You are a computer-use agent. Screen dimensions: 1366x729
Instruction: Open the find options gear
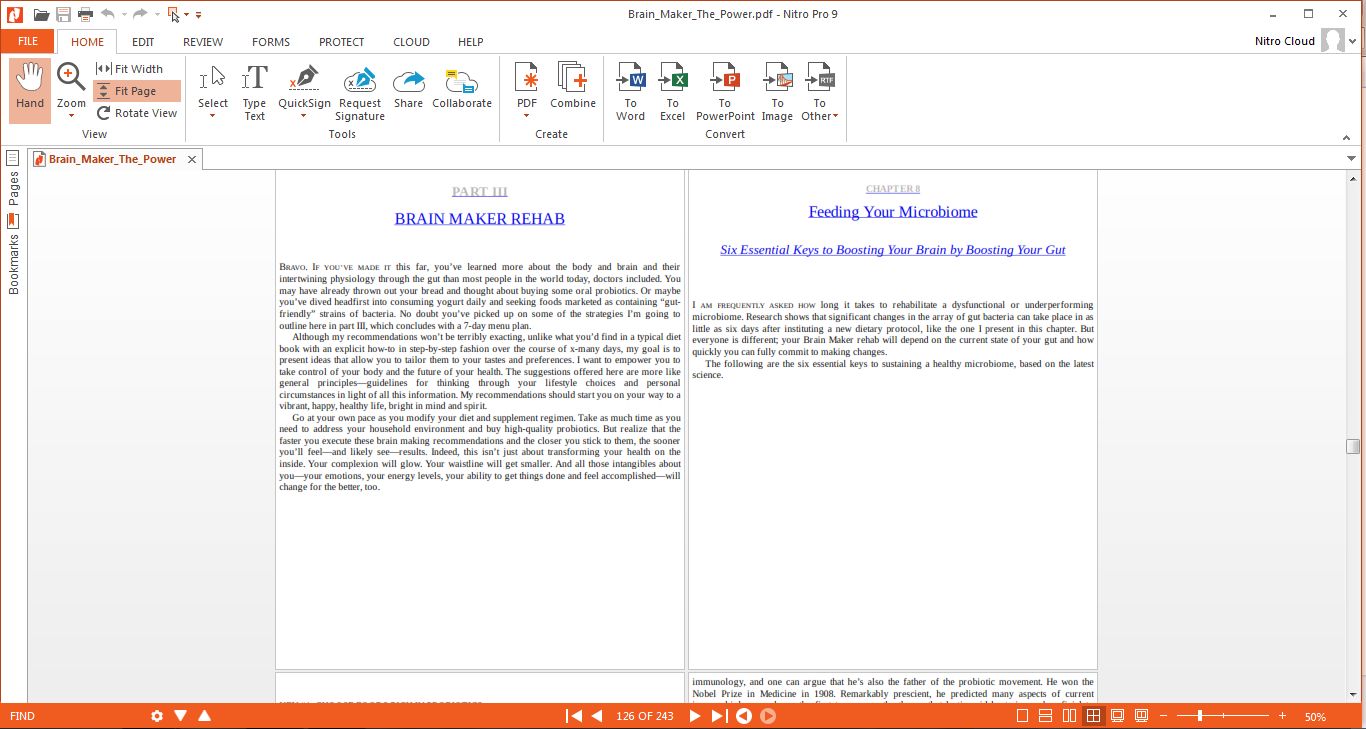[157, 716]
